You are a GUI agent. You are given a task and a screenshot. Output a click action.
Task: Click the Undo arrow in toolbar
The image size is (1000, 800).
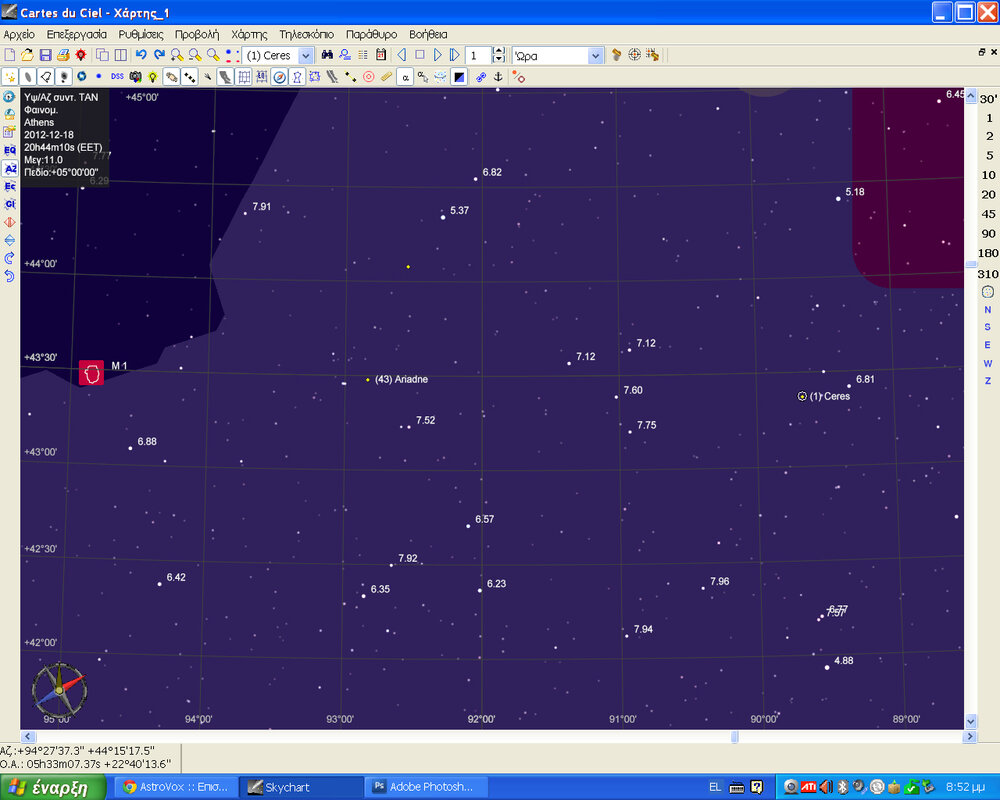[141, 55]
